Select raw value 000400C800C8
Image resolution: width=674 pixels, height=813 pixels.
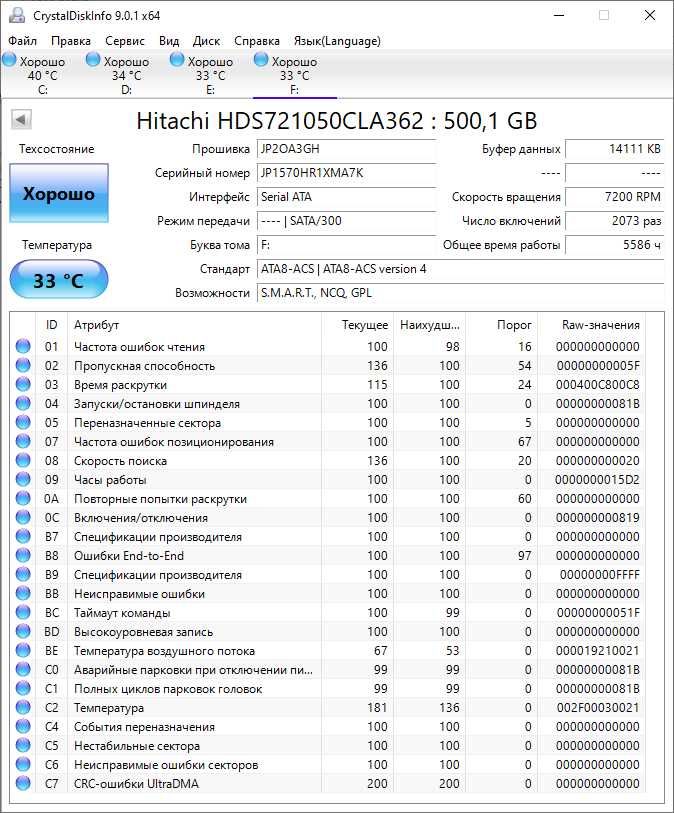(597, 385)
